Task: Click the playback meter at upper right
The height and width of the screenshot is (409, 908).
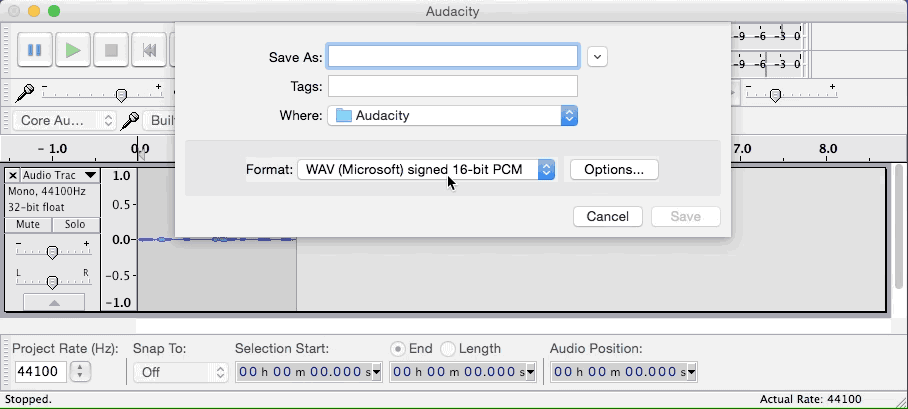Action: click(x=767, y=36)
